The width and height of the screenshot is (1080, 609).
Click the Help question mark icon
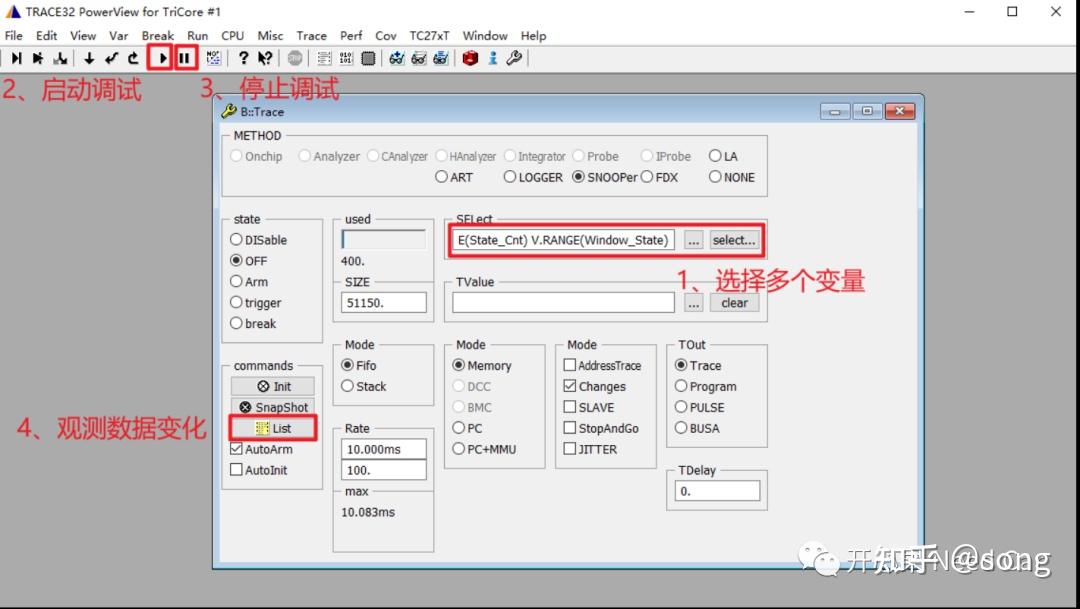point(243,57)
